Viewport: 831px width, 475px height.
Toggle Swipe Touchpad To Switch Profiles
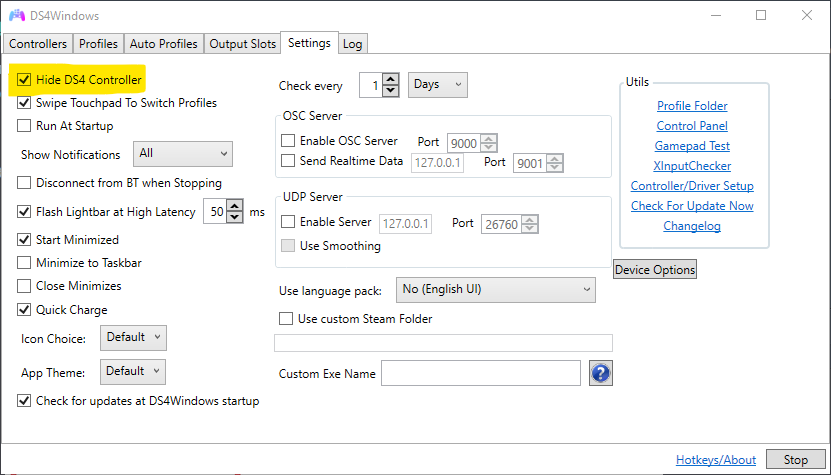coord(24,103)
